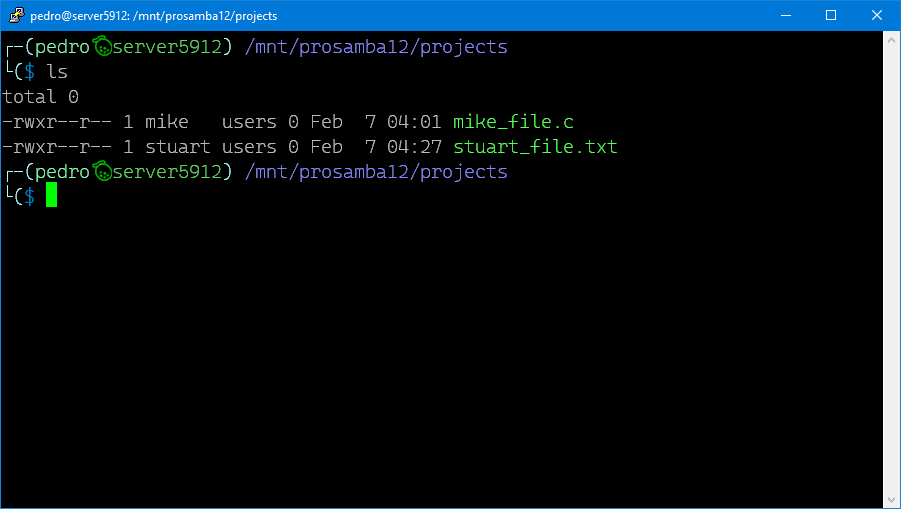This screenshot has width=901, height=509.
Task: Click the owner name "stuart" in the listing
Action: 178,147
